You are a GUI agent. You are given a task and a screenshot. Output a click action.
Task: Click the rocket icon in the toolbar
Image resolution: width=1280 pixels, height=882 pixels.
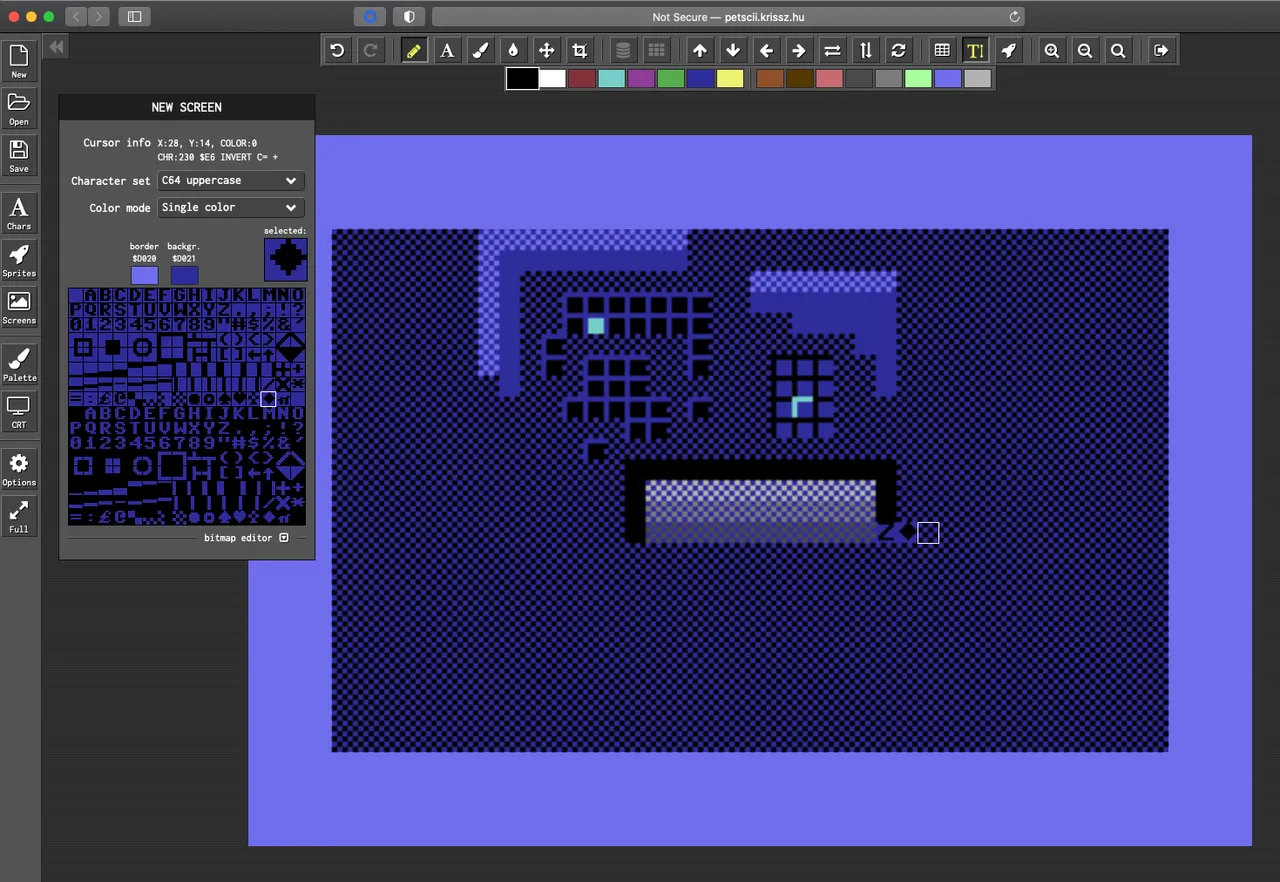tap(1008, 50)
